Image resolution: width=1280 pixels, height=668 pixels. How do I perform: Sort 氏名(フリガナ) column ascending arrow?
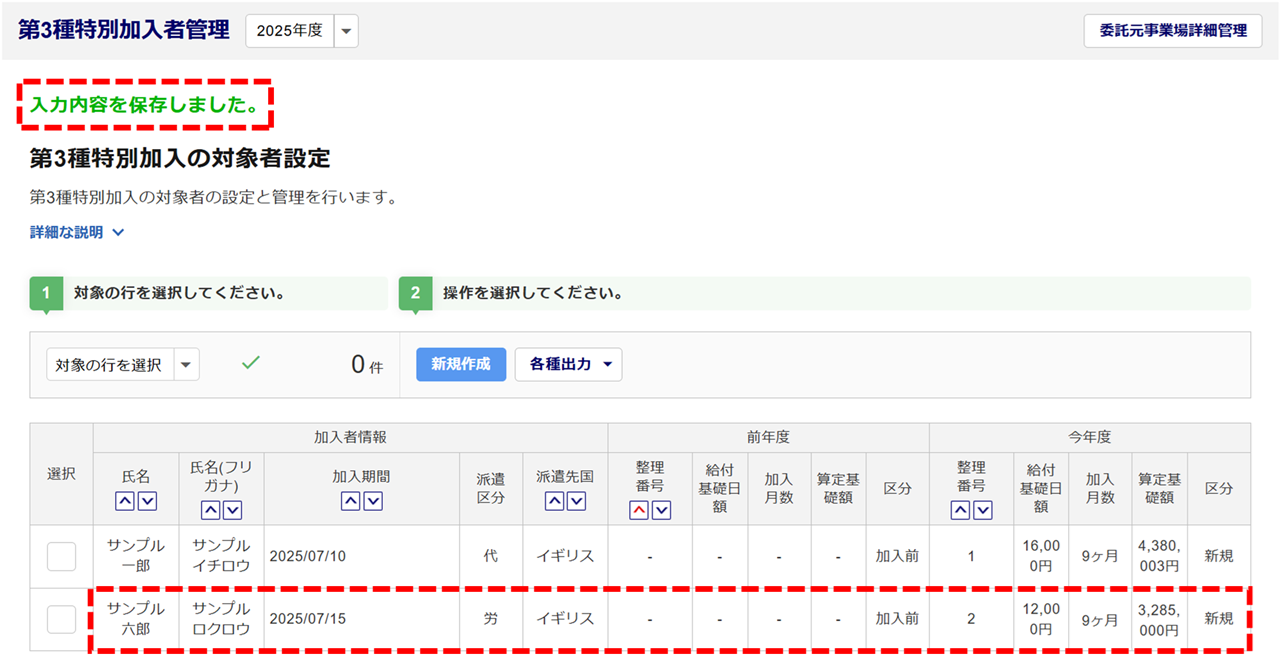(211, 510)
